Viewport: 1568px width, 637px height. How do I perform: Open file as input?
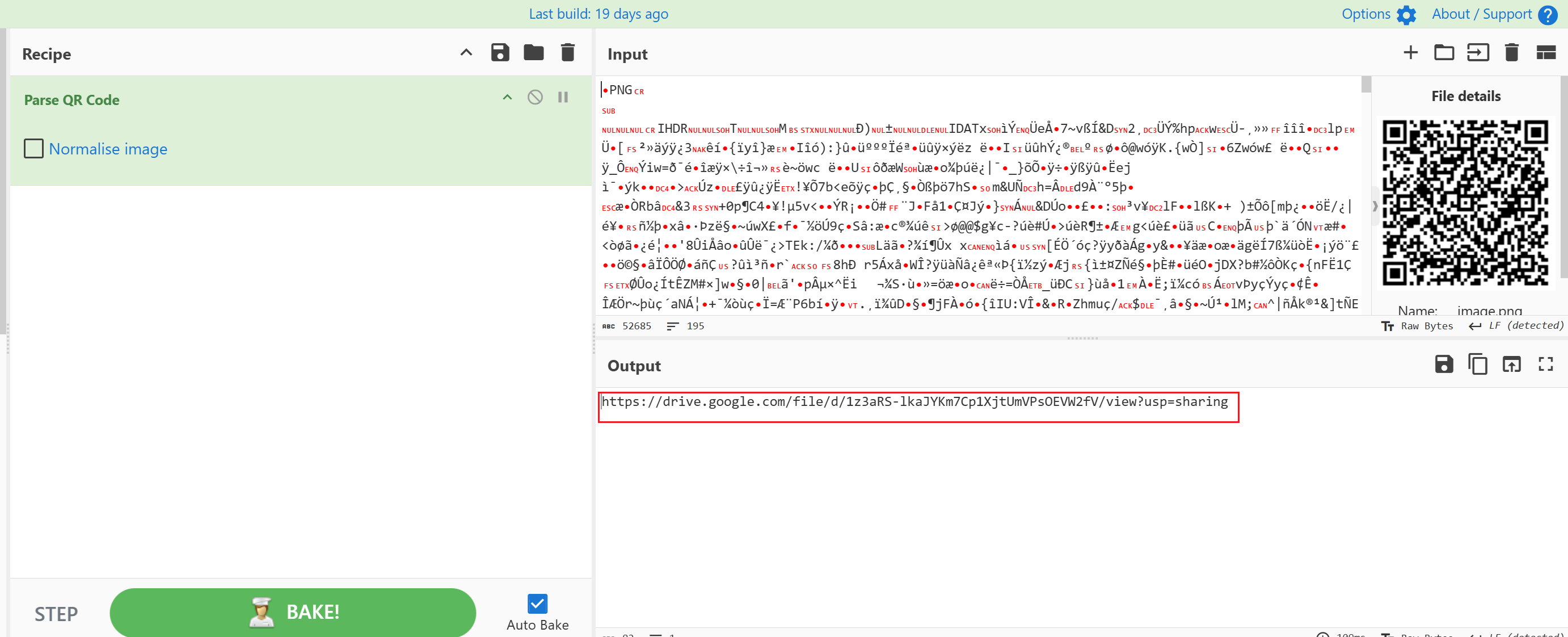click(1477, 53)
